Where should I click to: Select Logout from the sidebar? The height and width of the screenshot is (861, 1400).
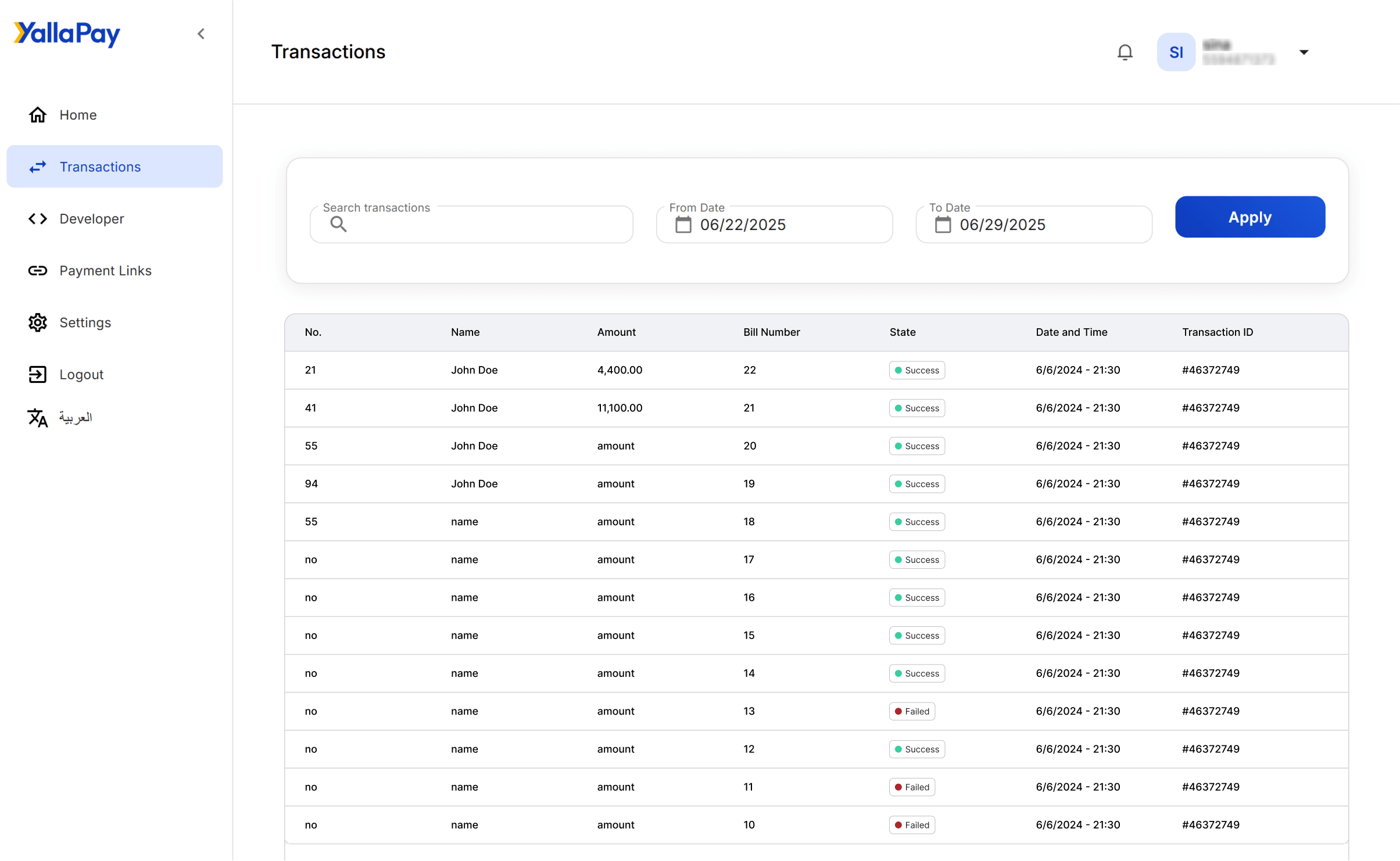pos(81,375)
